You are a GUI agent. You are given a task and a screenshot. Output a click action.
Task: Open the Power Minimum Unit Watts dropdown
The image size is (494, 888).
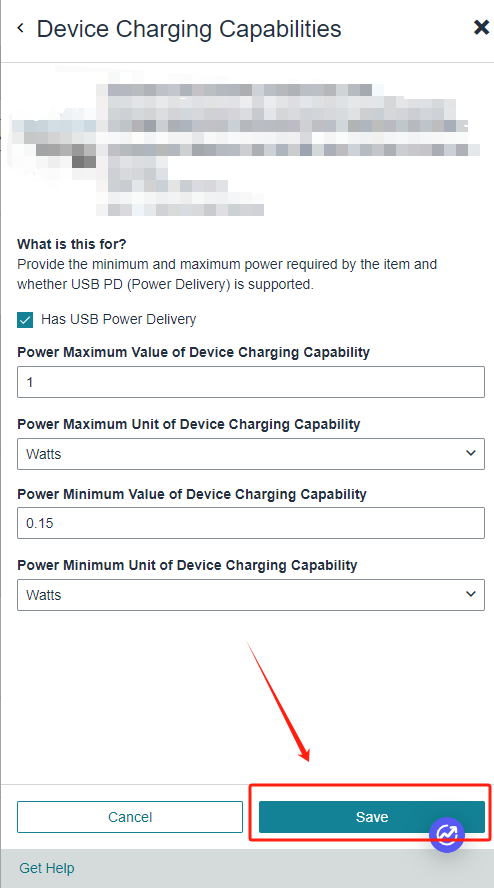251,595
